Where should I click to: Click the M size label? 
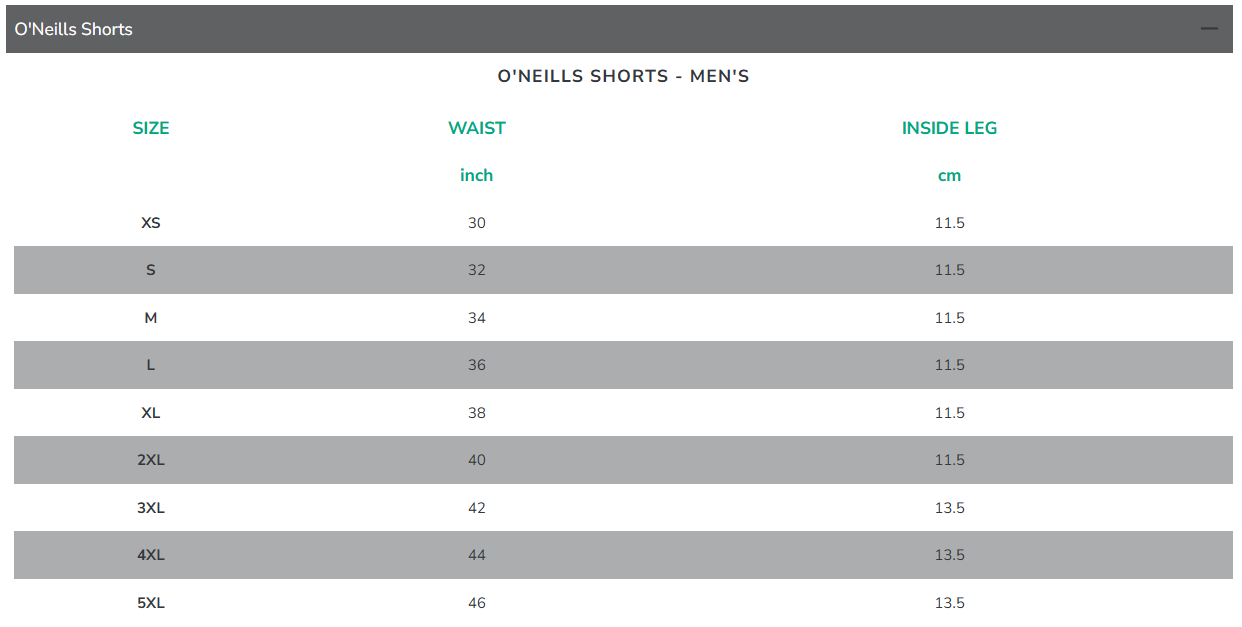coord(151,318)
